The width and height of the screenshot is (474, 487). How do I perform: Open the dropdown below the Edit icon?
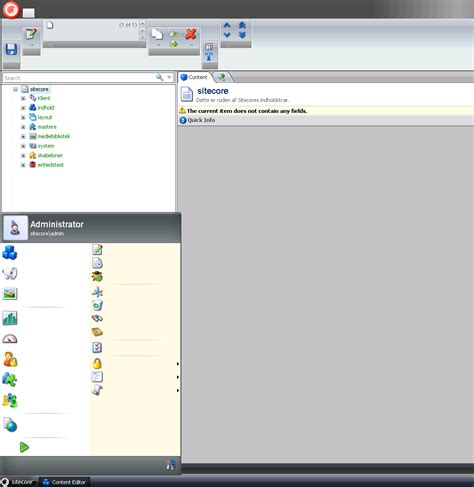[x=32, y=45]
